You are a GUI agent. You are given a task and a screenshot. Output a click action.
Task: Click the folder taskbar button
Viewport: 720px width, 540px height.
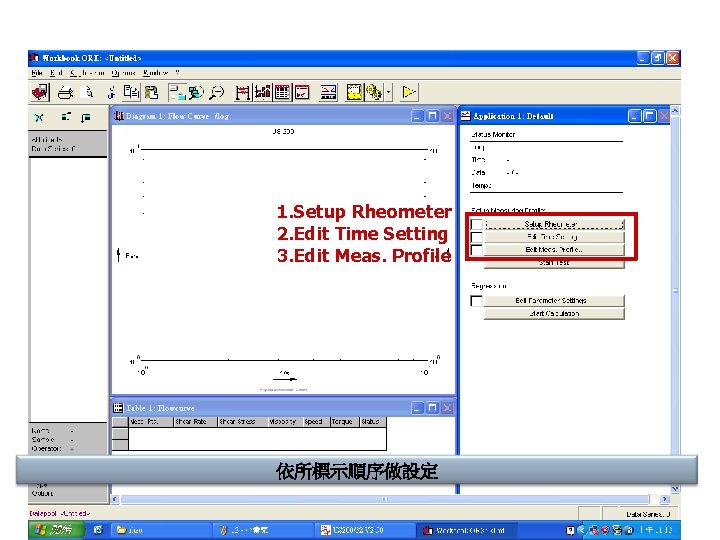tap(161, 530)
